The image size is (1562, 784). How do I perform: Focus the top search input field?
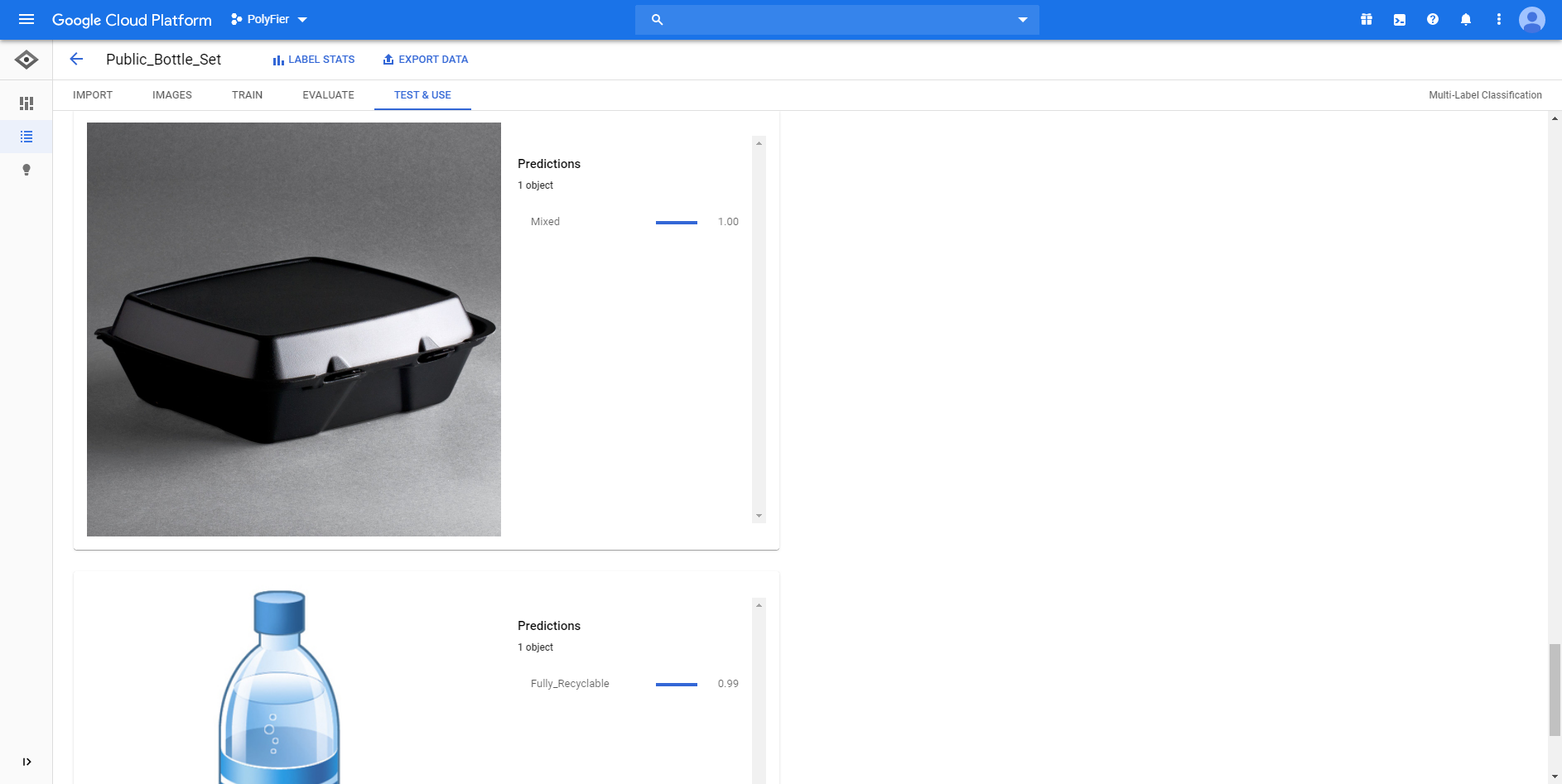[837, 20]
